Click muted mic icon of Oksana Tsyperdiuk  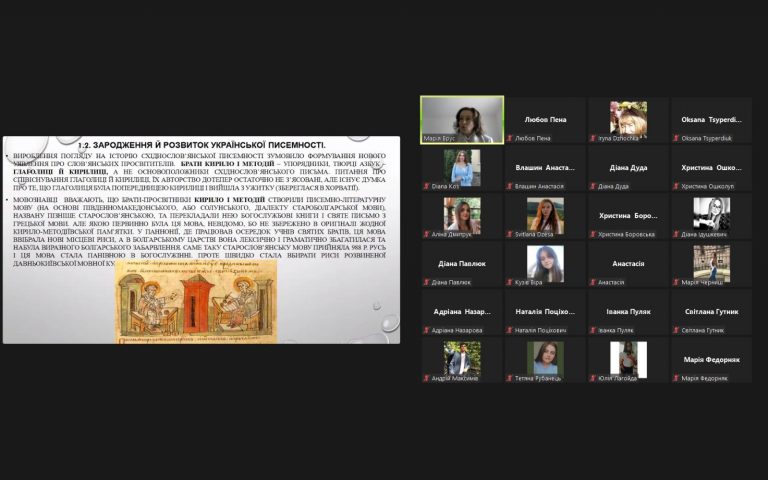pyautogui.click(x=676, y=139)
